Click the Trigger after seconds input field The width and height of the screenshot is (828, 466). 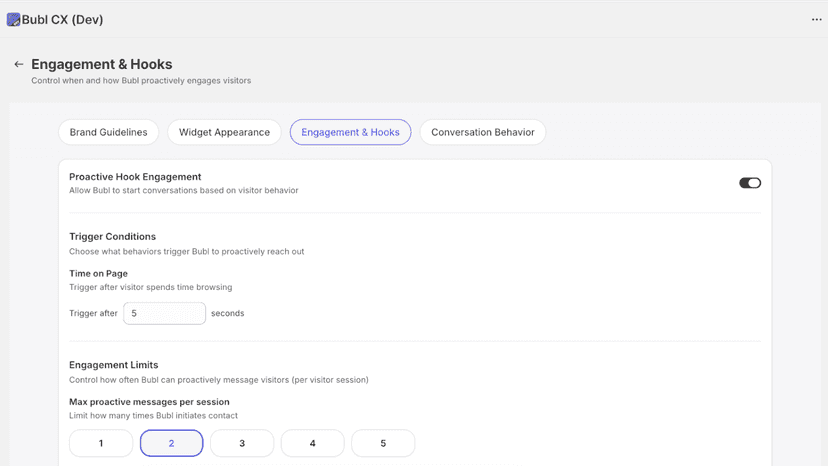pos(164,313)
